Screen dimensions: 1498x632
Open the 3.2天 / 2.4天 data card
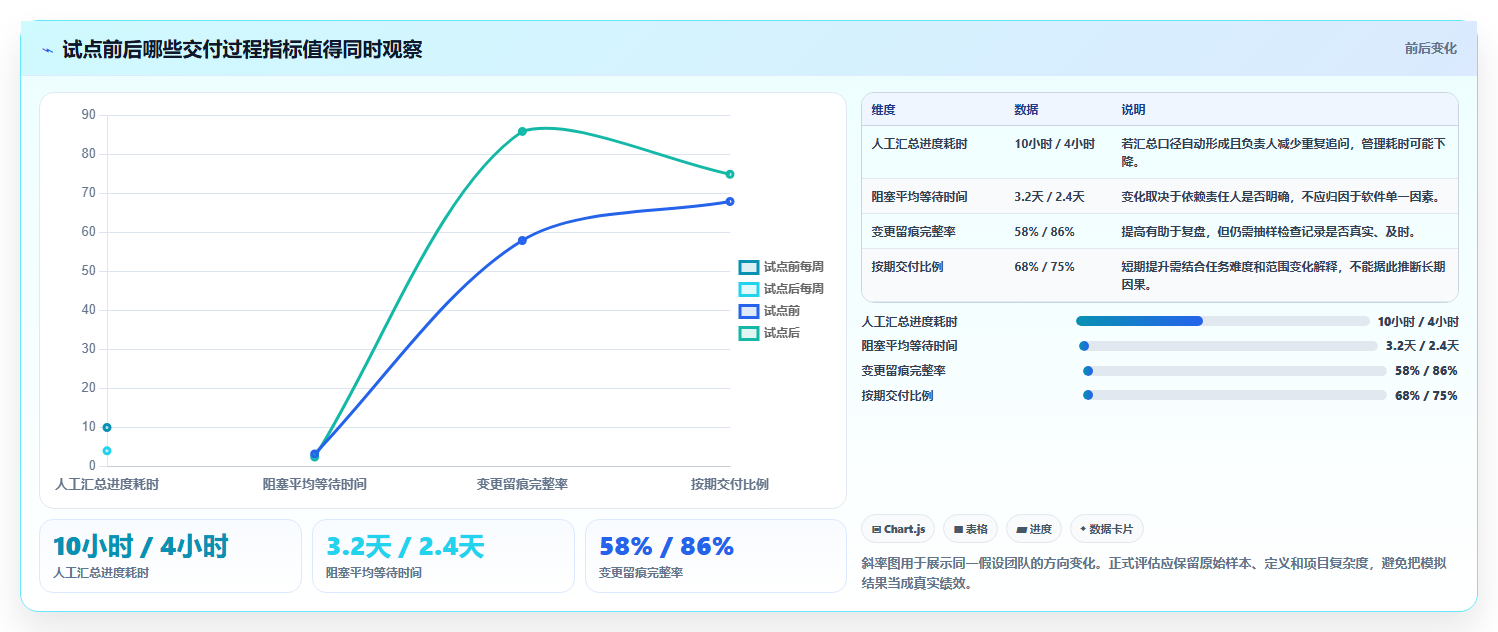(x=443, y=556)
